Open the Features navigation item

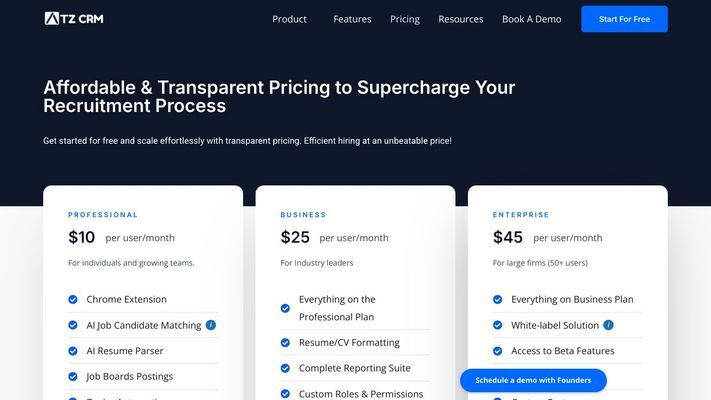pyautogui.click(x=352, y=19)
